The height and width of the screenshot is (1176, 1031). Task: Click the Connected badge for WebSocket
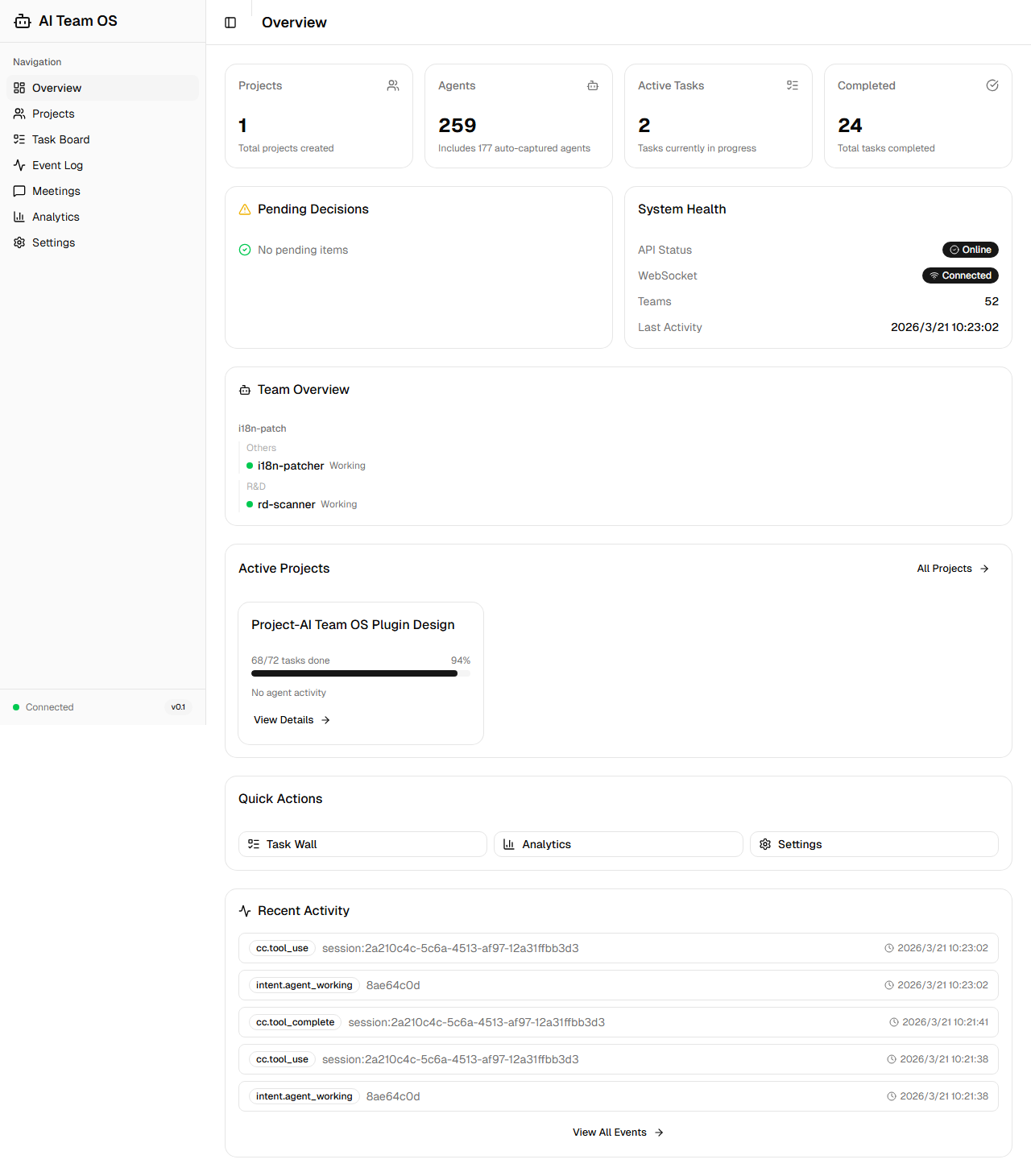click(960, 275)
